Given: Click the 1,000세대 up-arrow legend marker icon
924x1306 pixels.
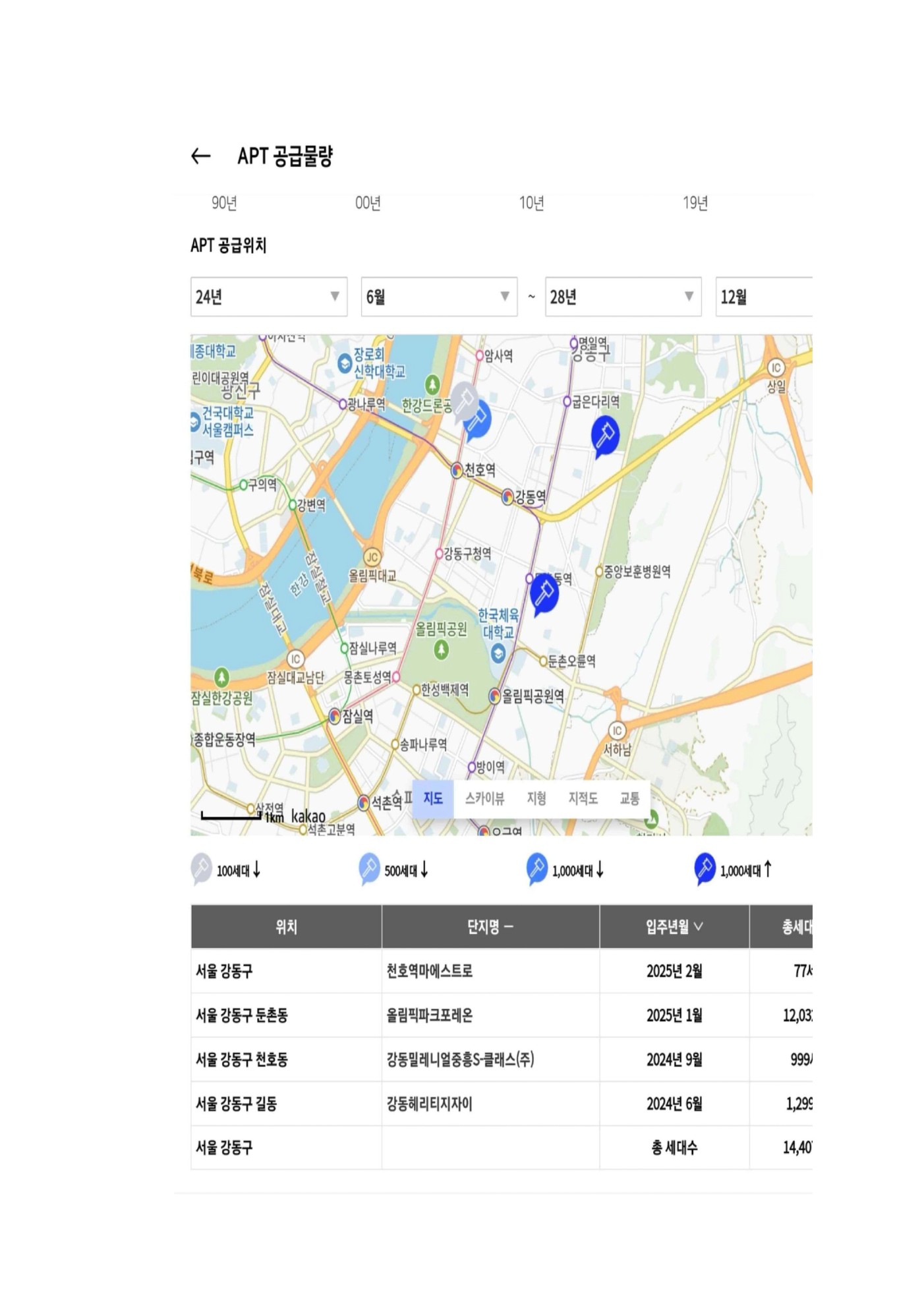Looking at the screenshot, I should pyautogui.click(x=705, y=868).
